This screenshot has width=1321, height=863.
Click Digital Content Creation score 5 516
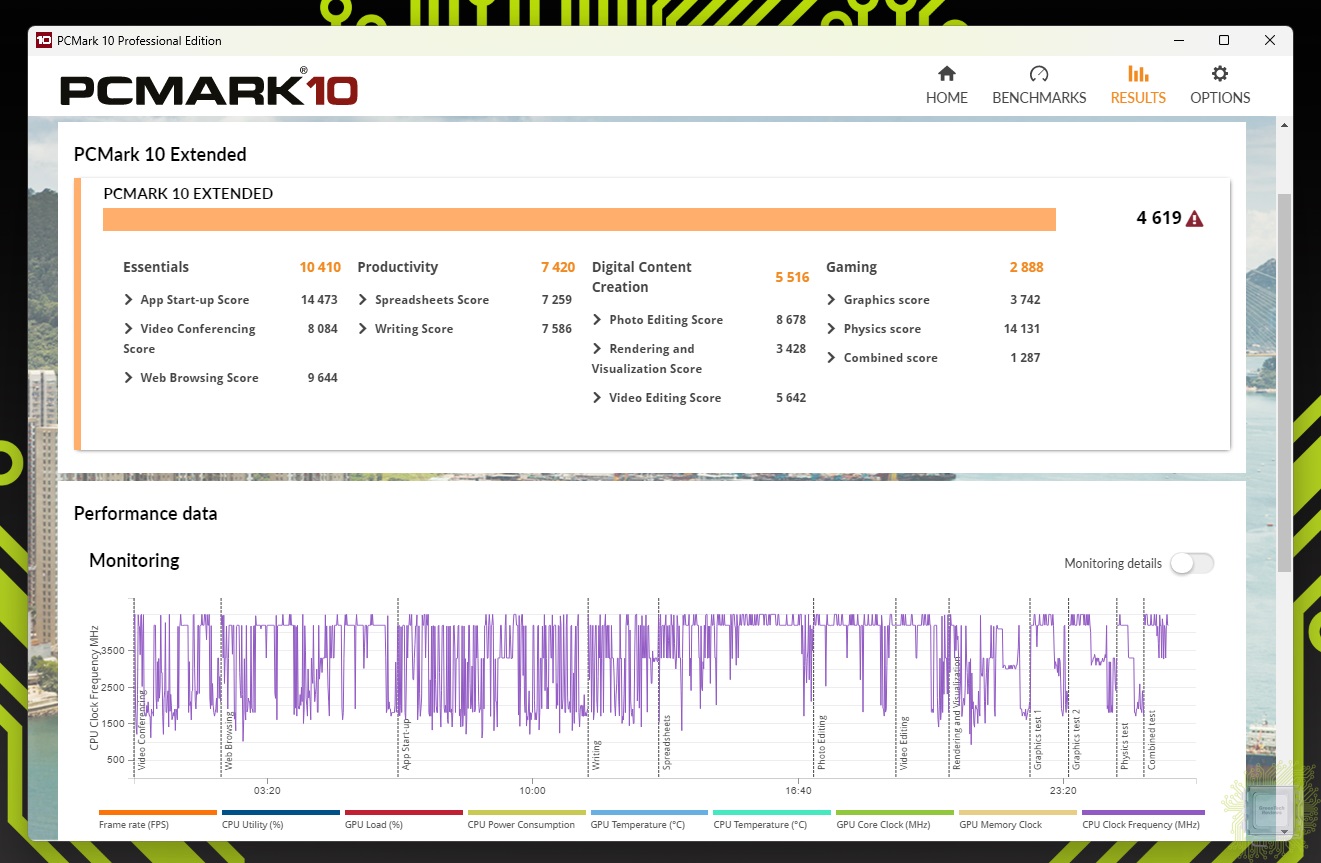pyautogui.click(x=792, y=277)
